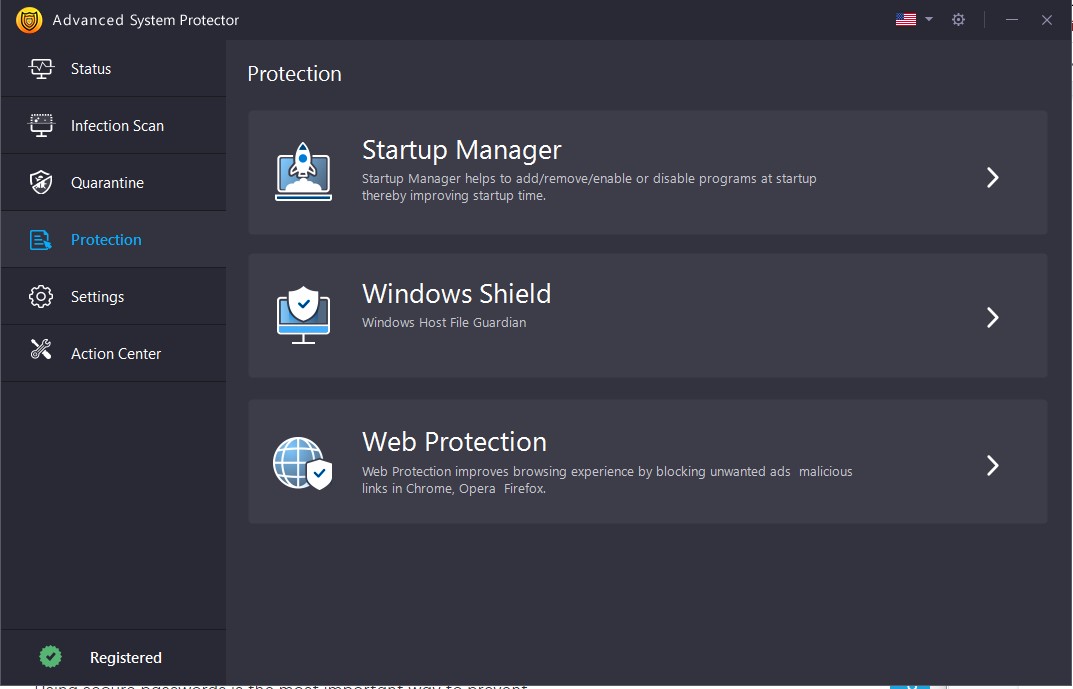Click the Windows Shield monitor icon
This screenshot has width=1073, height=689.
click(x=302, y=314)
